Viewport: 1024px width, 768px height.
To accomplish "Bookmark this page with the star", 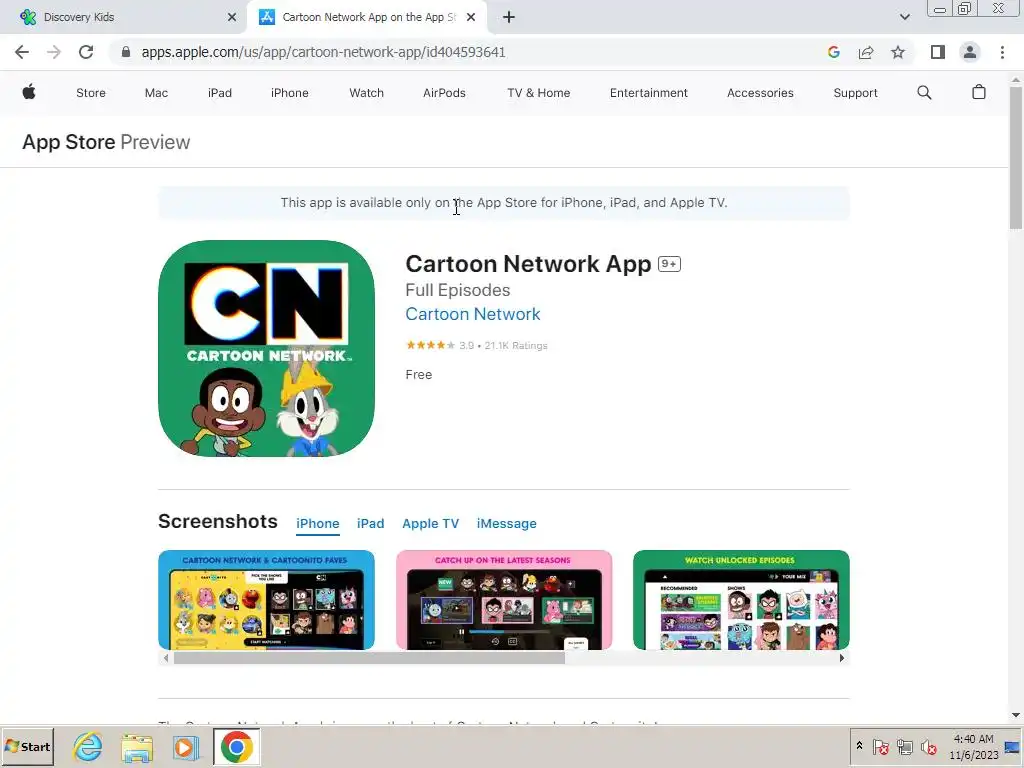I will [898, 52].
